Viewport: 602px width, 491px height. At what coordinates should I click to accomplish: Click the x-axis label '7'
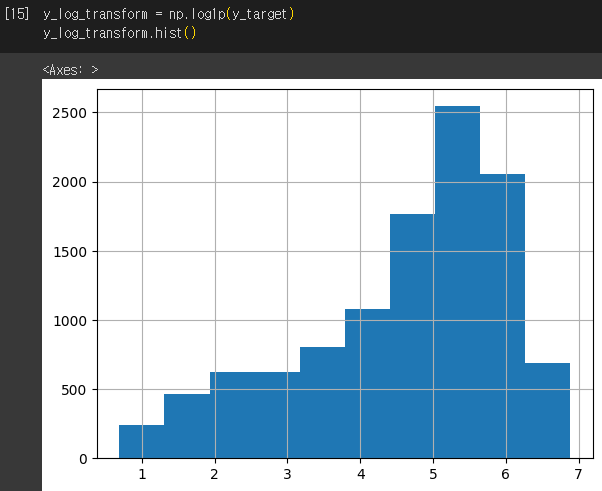coord(579,474)
